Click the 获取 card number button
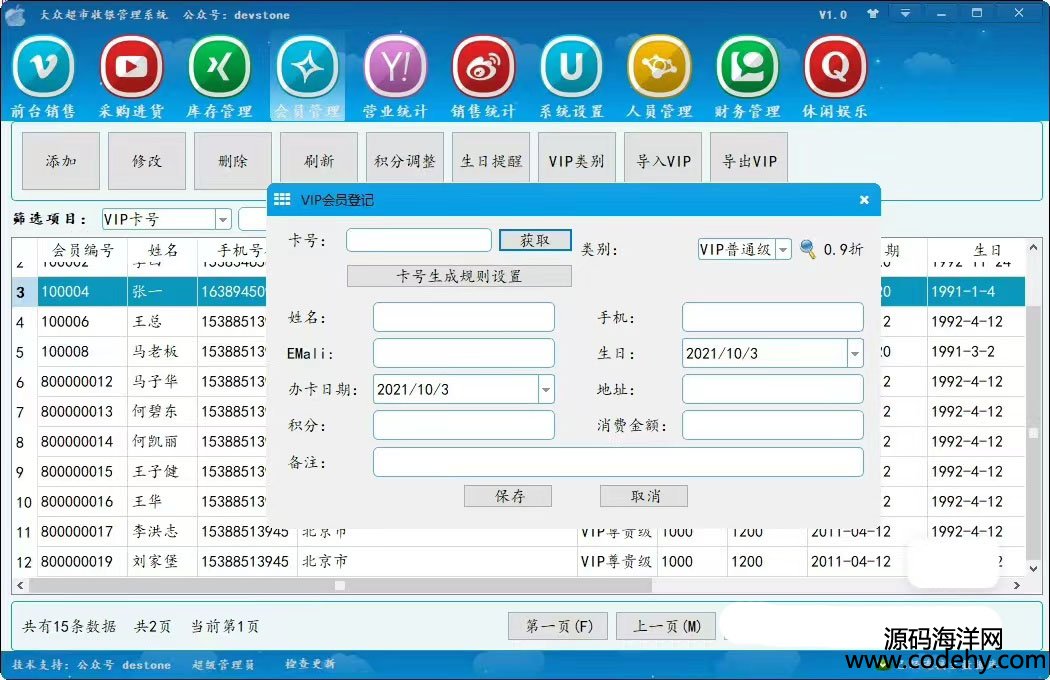The image size is (1050, 680). (x=535, y=240)
